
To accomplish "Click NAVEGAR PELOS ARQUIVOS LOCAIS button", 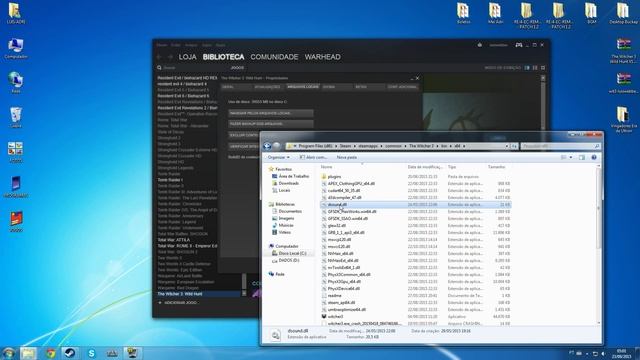I will (271, 113).
